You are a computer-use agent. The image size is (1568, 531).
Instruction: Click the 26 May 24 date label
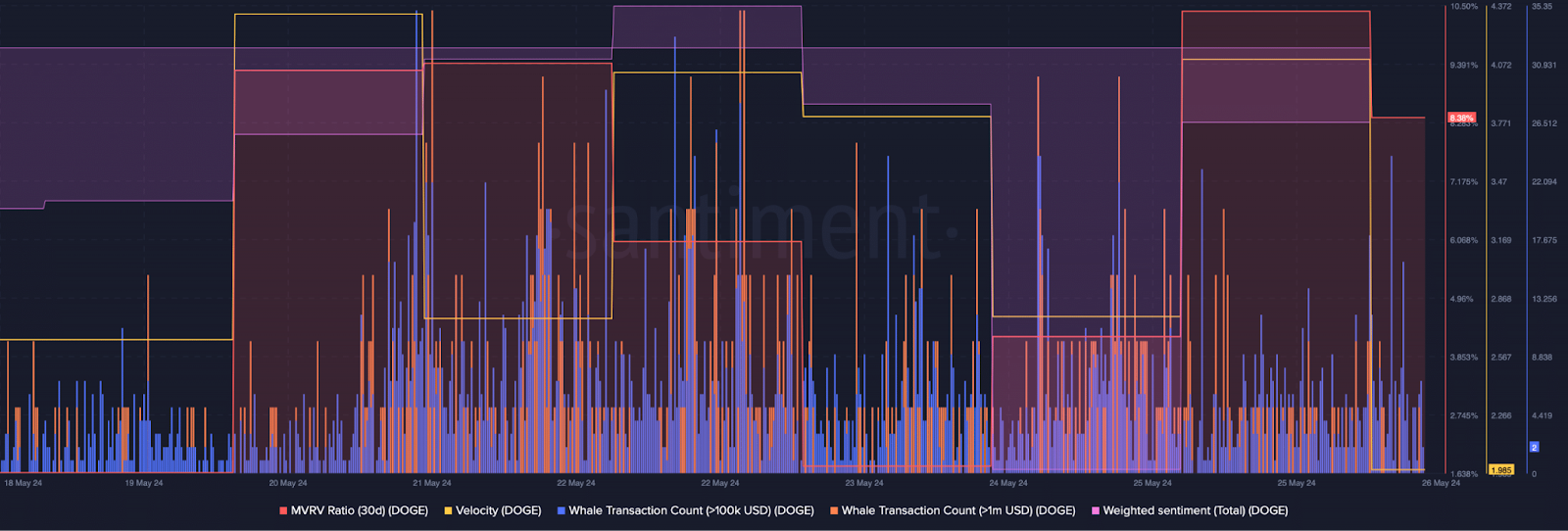(1441, 483)
